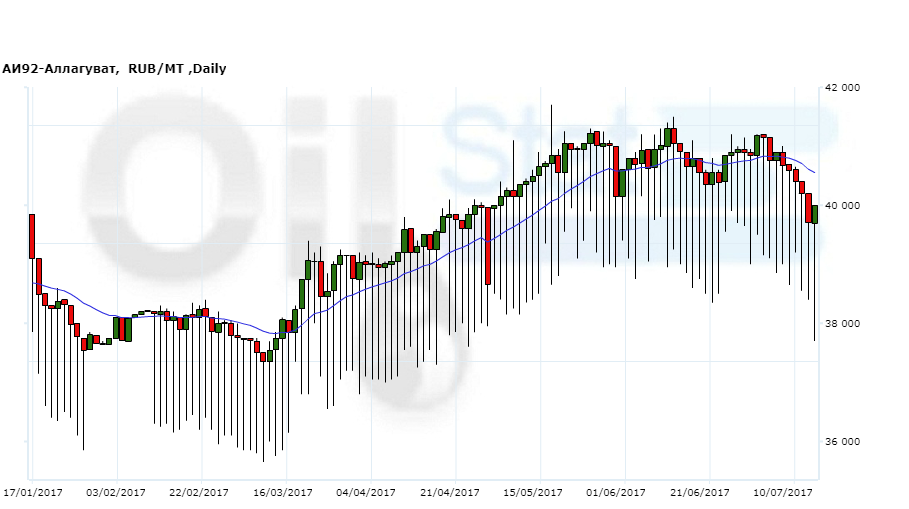Click the chart title АИ92-Аллагуват
909x509 pixels.
click(x=60, y=69)
